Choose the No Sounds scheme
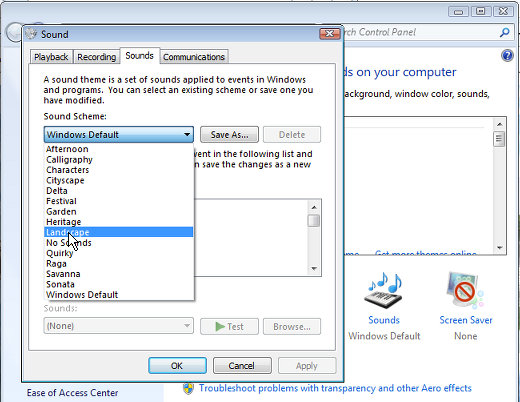 pos(119,243)
